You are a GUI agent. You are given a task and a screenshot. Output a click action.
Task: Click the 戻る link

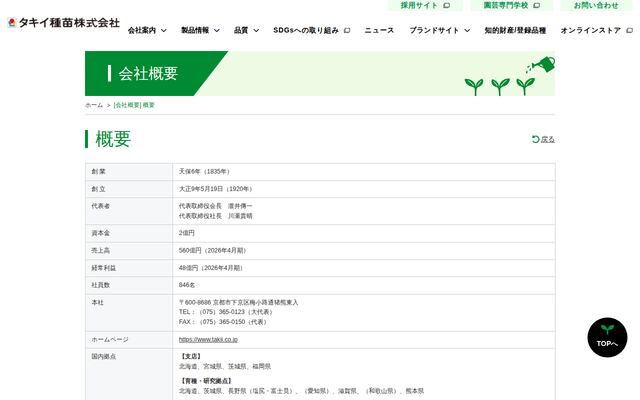click(x=548, y=140)
